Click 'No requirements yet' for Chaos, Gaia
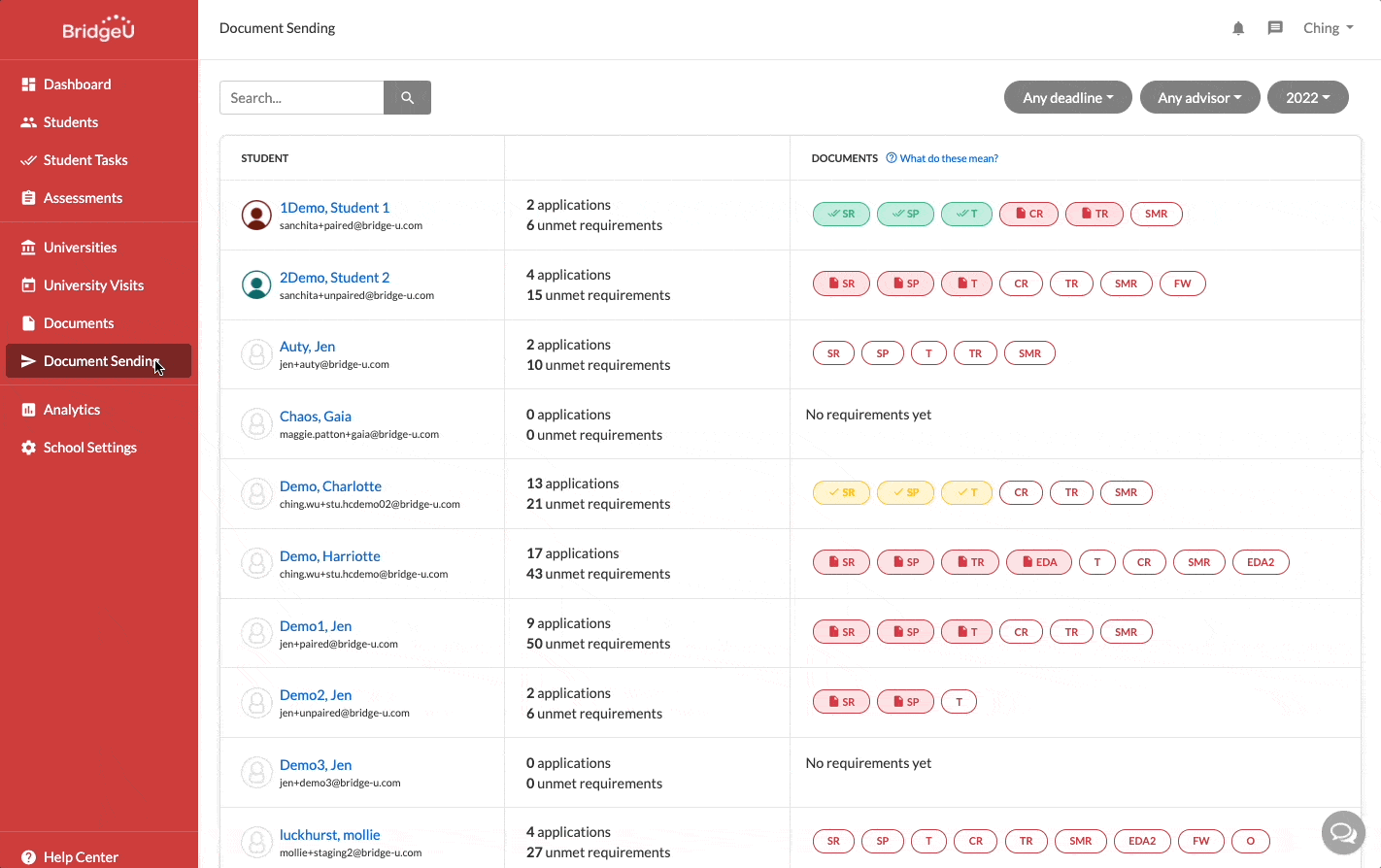 coord(868,415)
